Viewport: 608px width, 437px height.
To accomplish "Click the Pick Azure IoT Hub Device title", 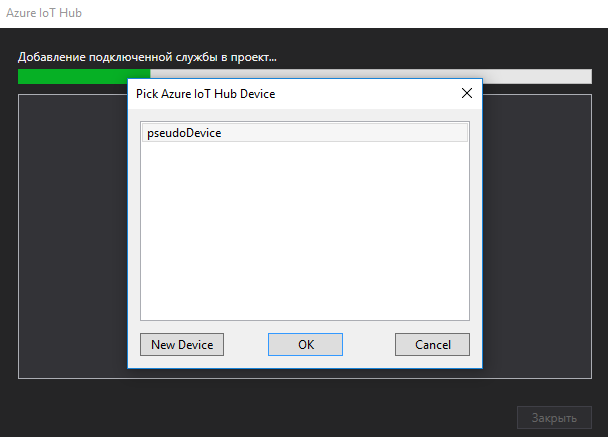I will coord(206,94).
